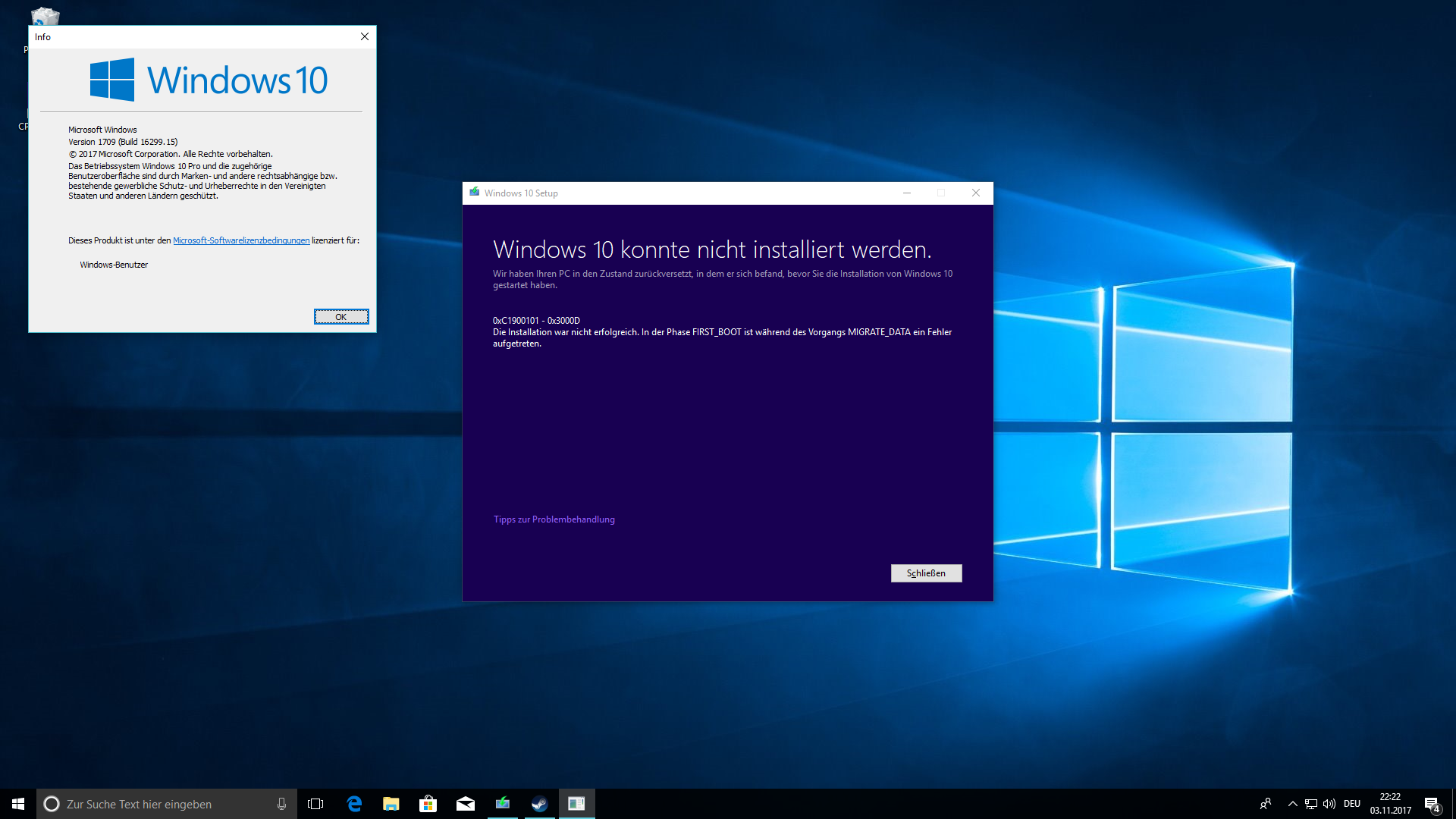Open Tipps zur Problembehandlung link
This screenshot has width=1456, height=819.
[554, 519]
